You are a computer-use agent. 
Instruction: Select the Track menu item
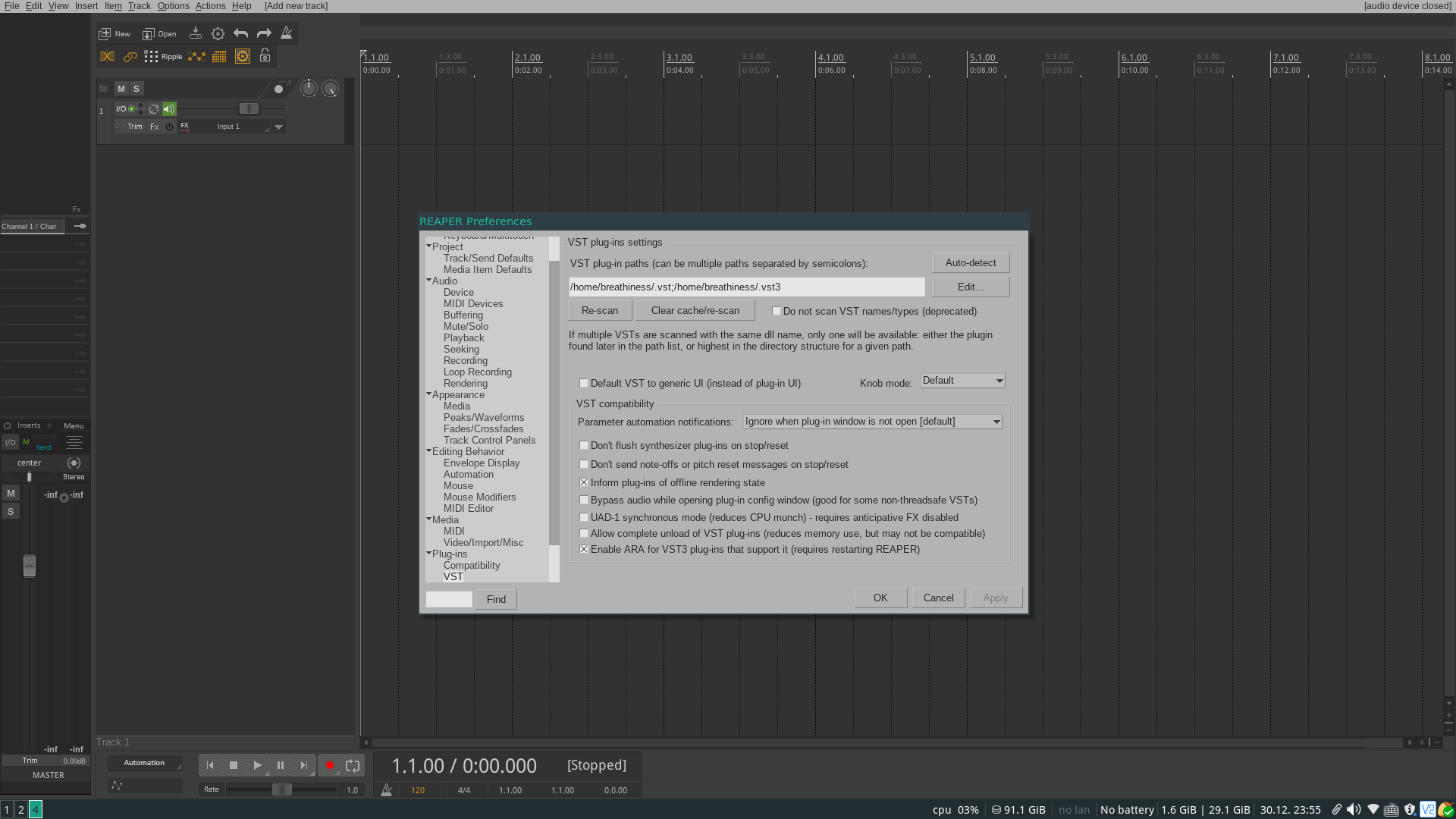coord(139,6)
